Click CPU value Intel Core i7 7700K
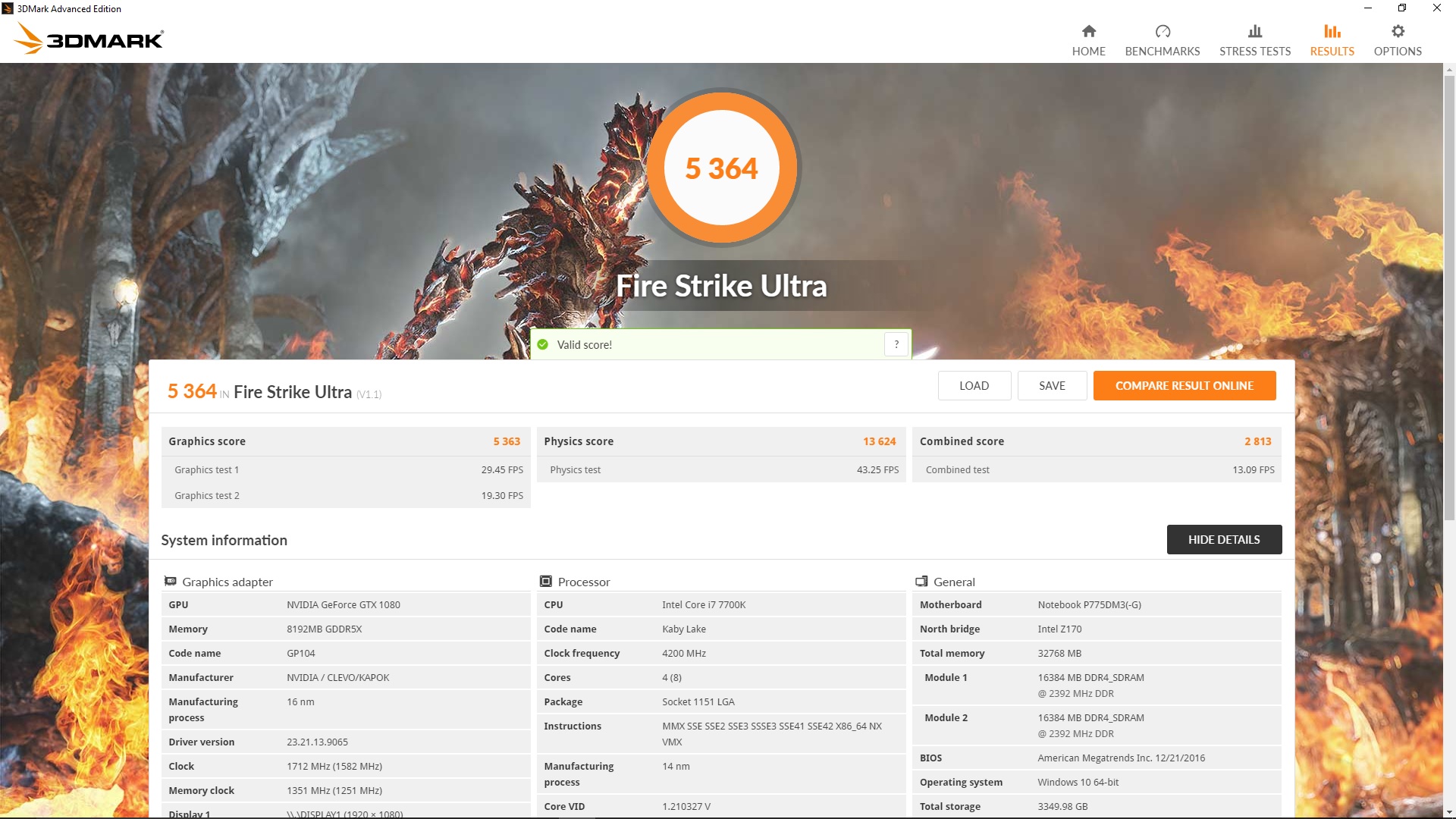 coord(704,604)
